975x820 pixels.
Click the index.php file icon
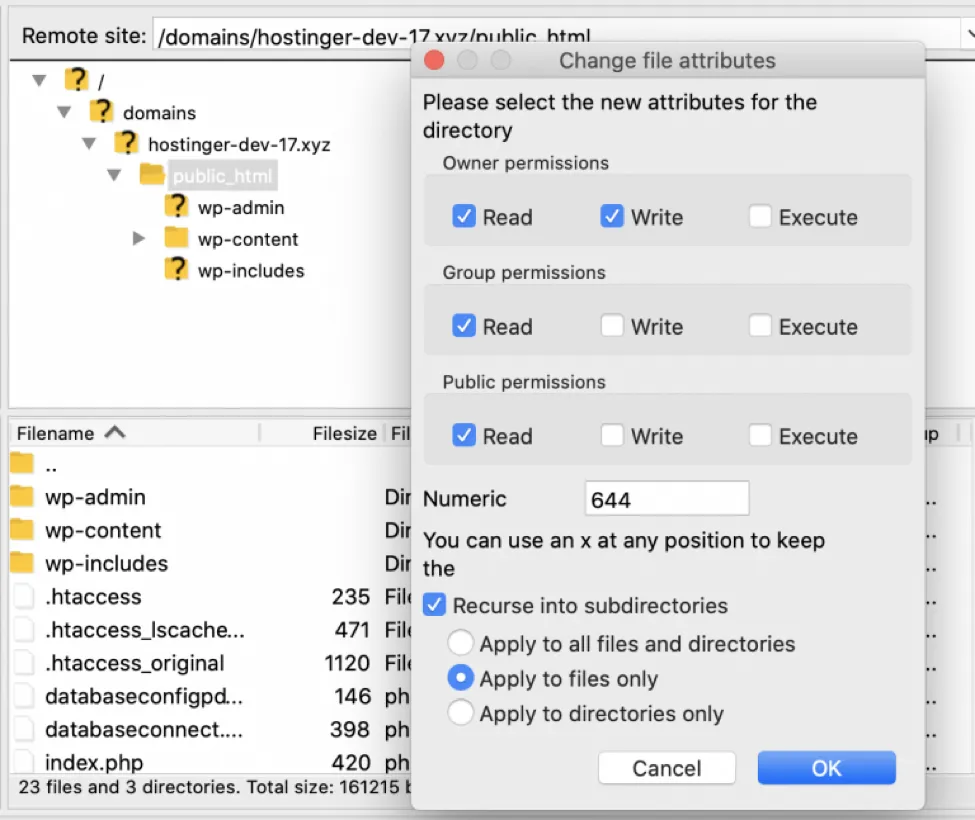tap(22, 763)
